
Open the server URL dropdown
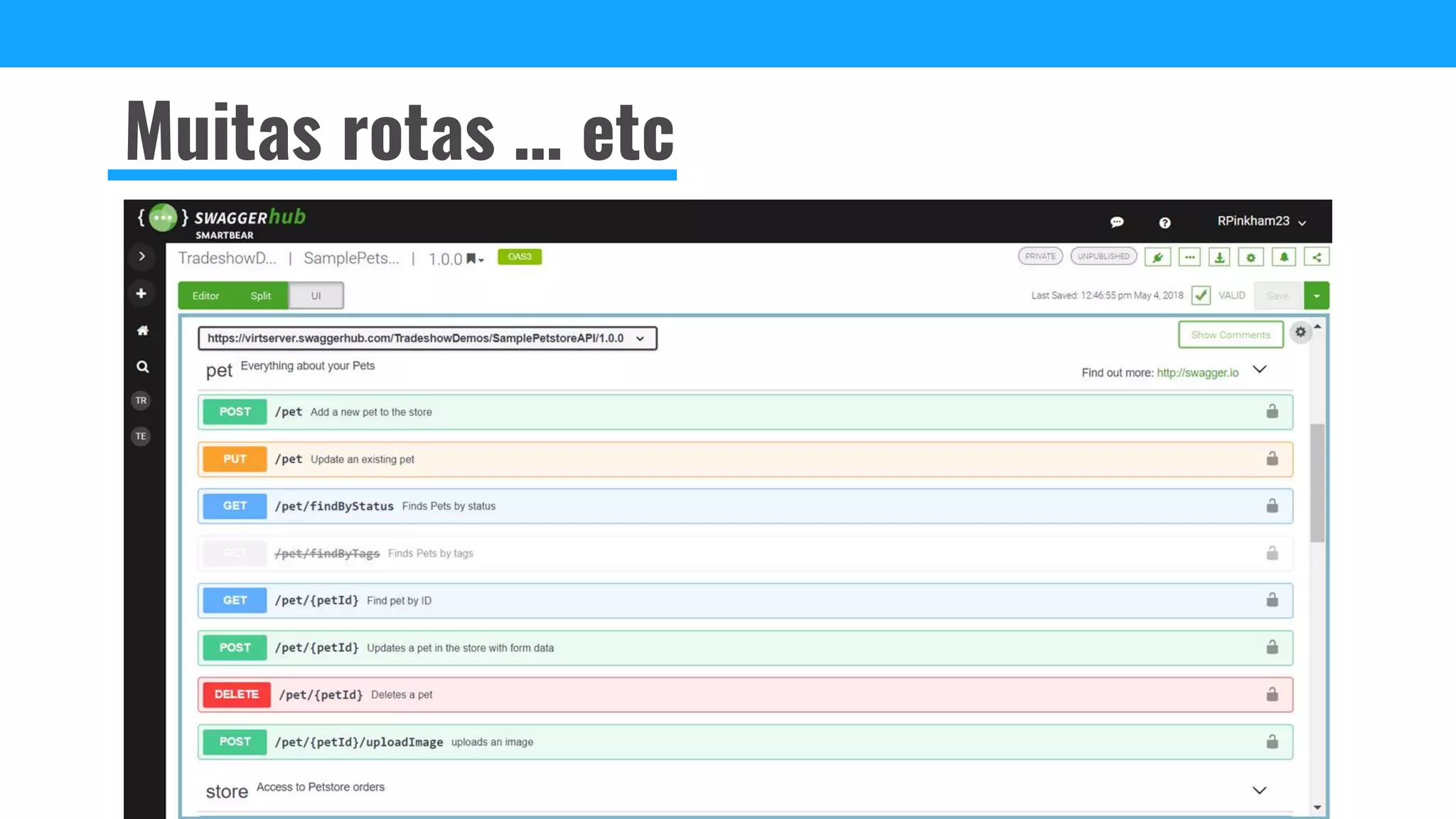pos(427,338)
